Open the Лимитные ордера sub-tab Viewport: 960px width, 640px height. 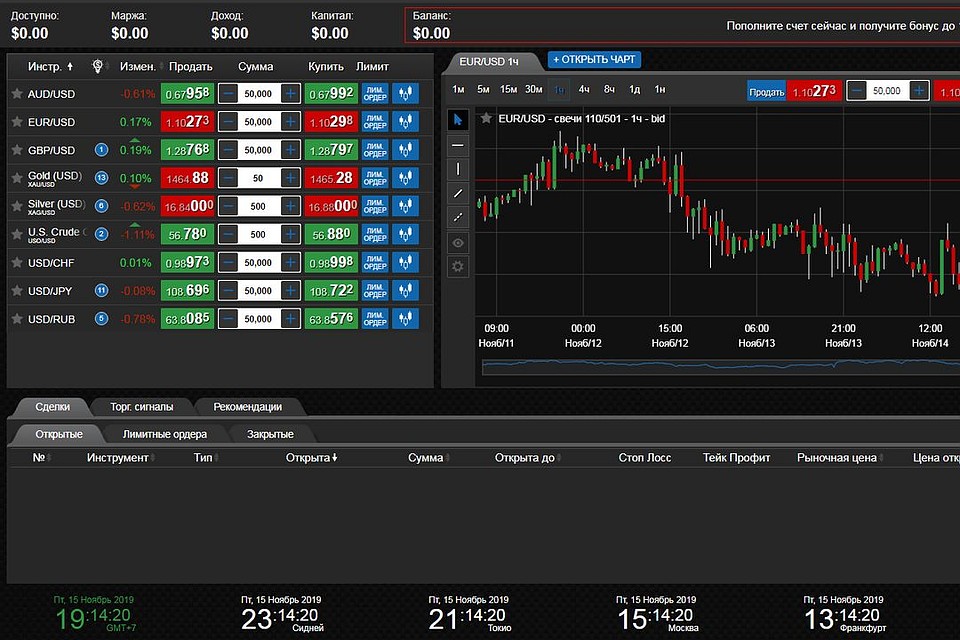165,434
